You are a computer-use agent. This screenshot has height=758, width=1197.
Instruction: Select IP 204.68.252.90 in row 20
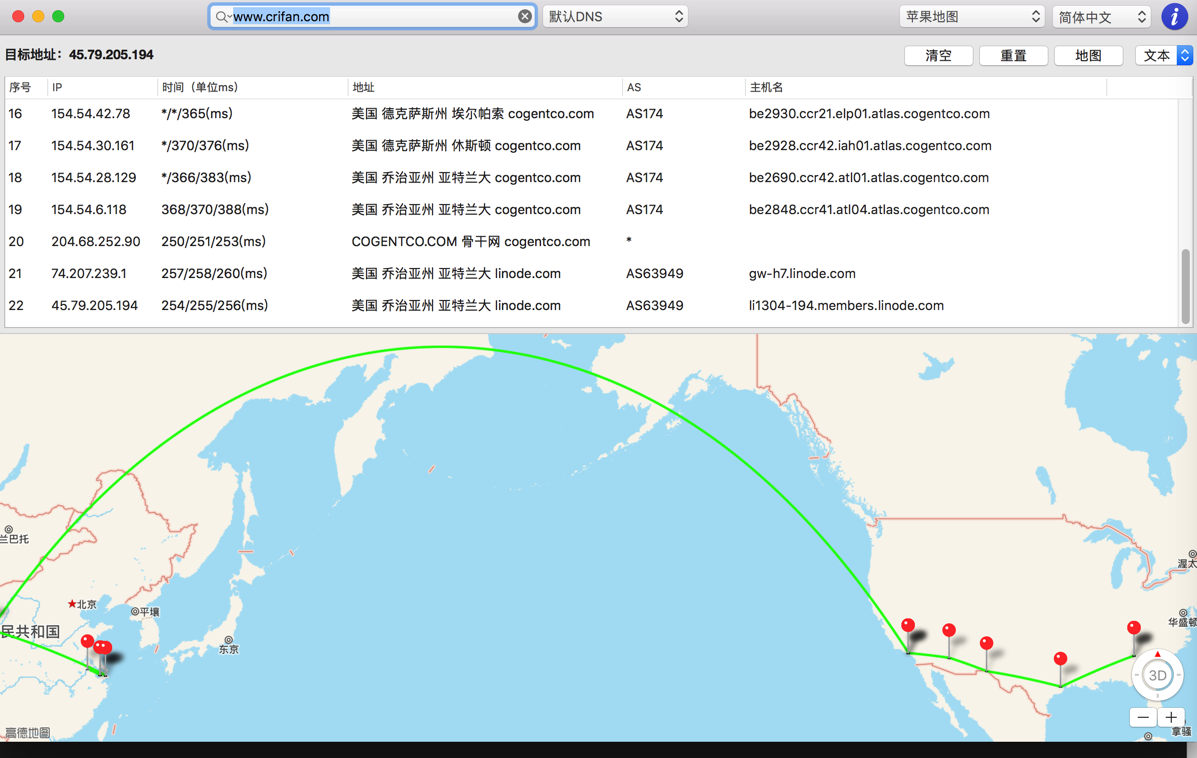pyautogui.click(x=95, y=242)
